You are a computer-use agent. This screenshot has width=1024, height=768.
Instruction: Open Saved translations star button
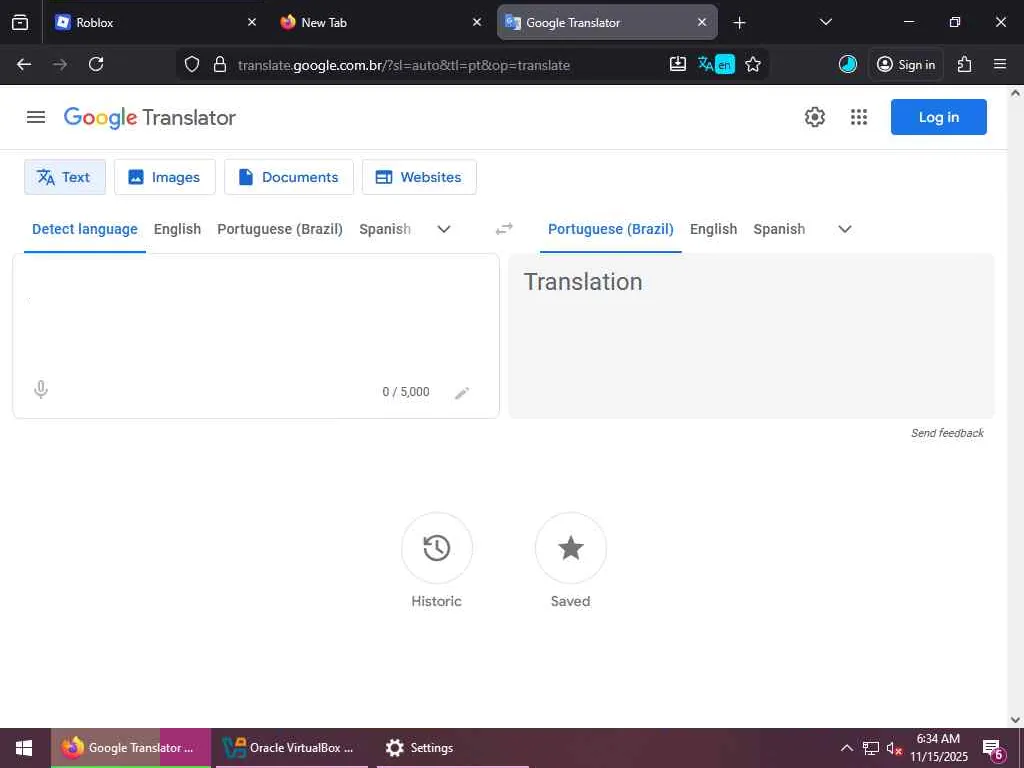[x=570, y=548]
